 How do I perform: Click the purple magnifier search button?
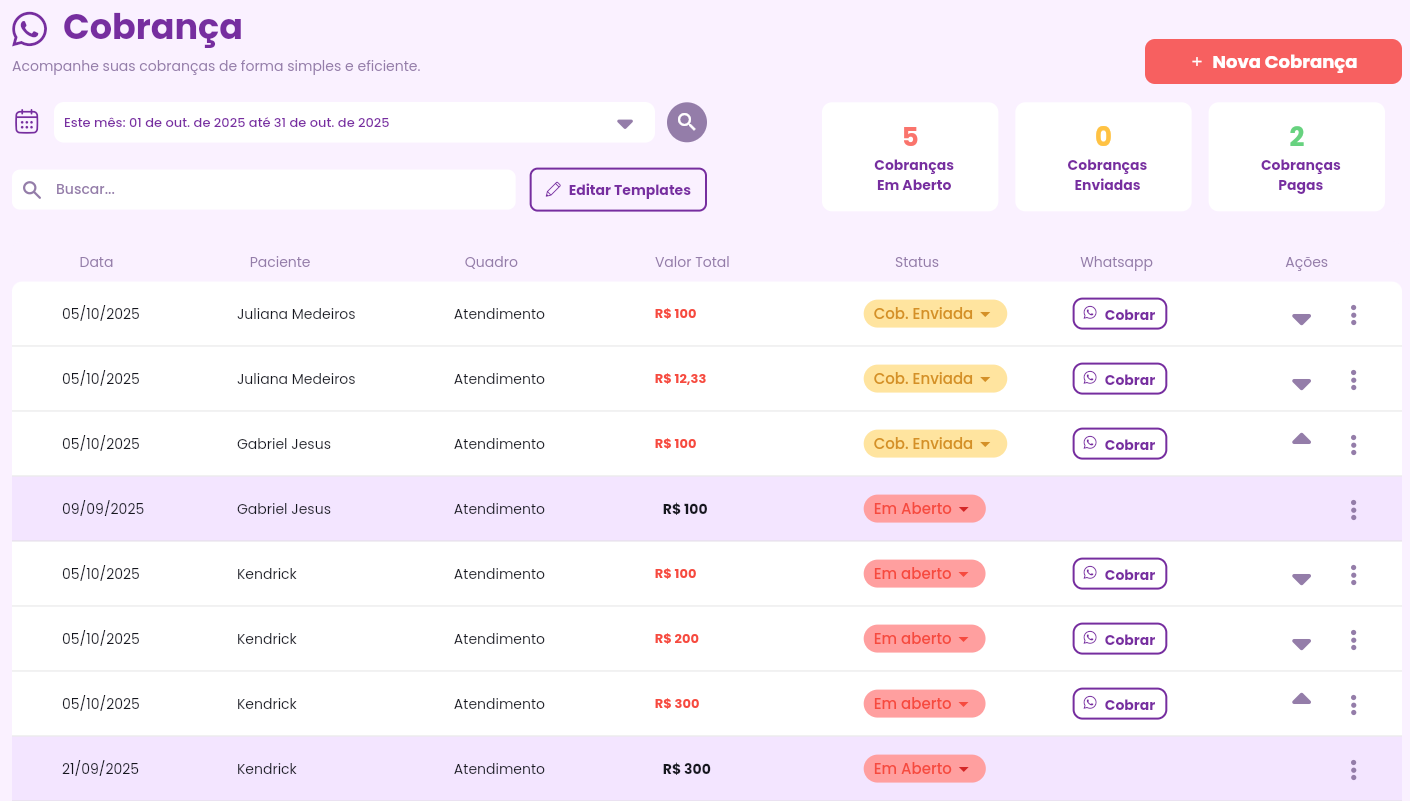pos(687,122)
